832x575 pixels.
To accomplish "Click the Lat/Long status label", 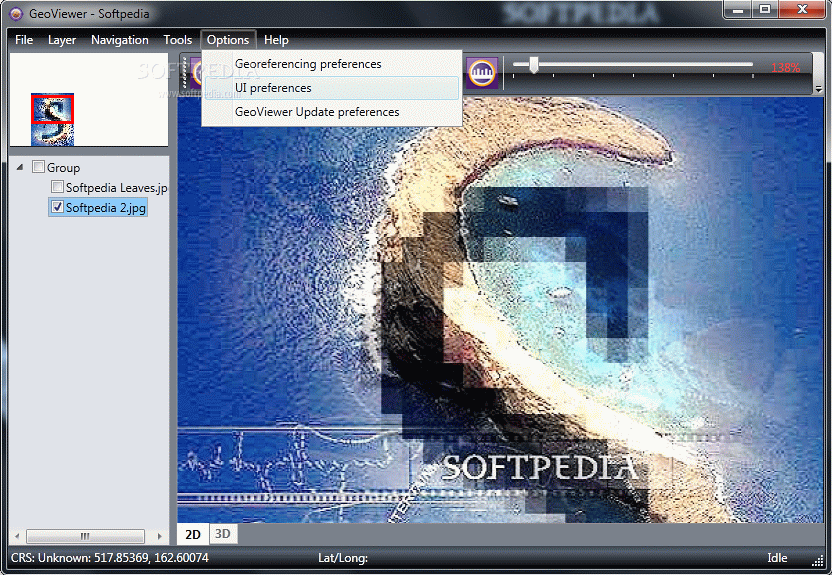I will (x=343, y=558).
